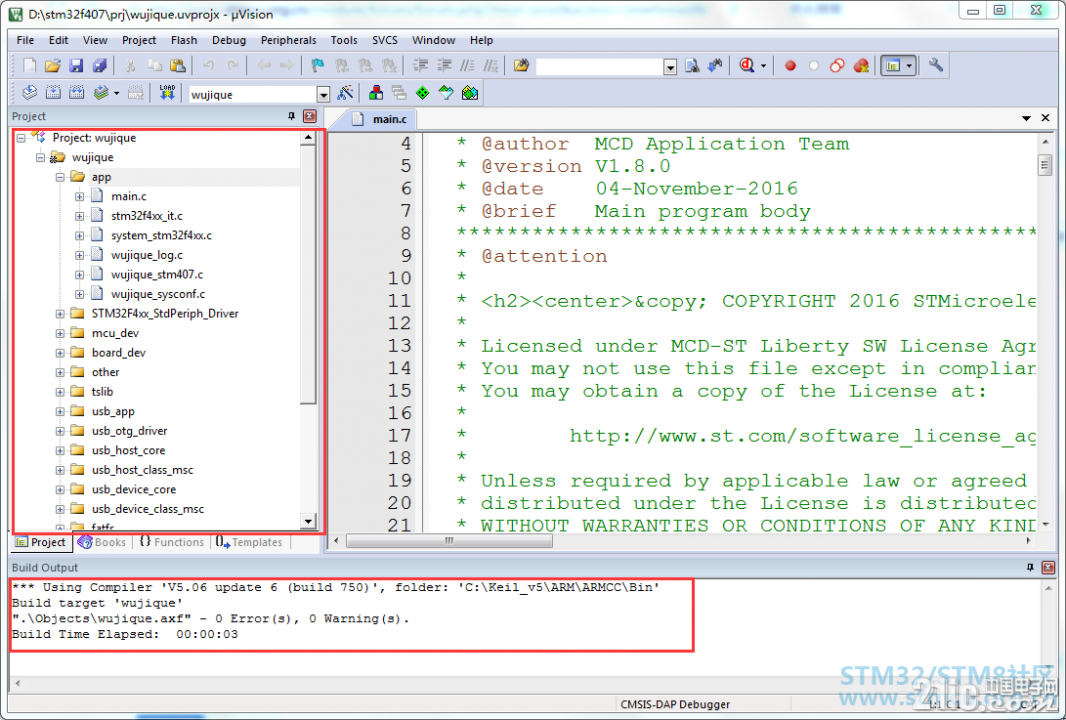Close the main.c editor tab with X

(1046, 118)
